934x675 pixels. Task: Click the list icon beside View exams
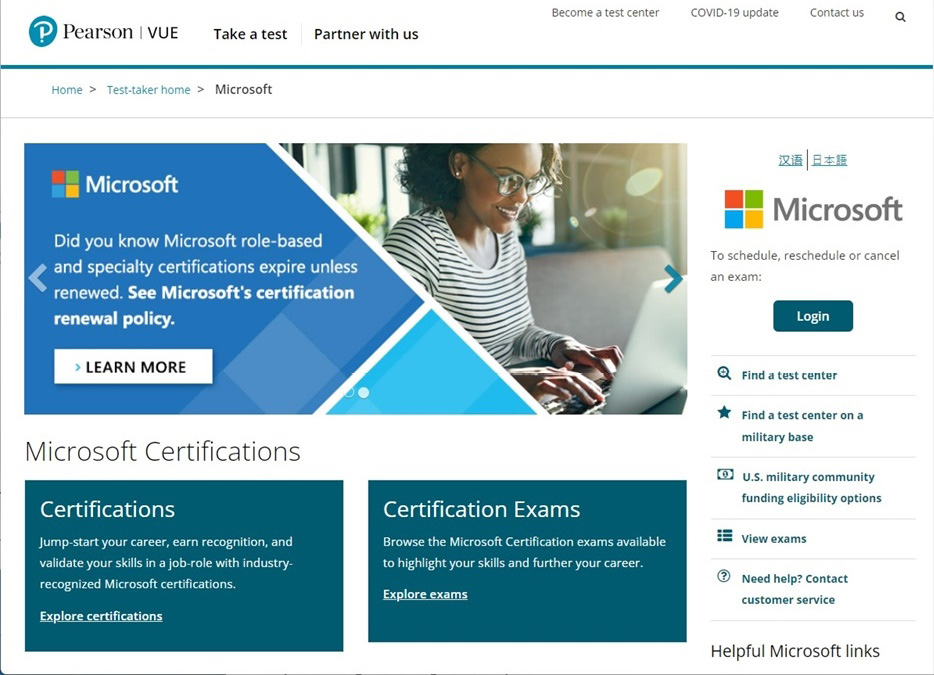tap(725, 536)
